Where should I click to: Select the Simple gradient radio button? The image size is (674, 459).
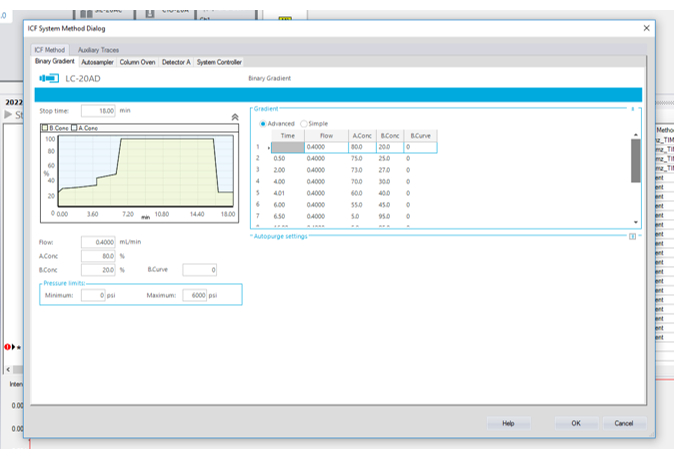point(303,124)
